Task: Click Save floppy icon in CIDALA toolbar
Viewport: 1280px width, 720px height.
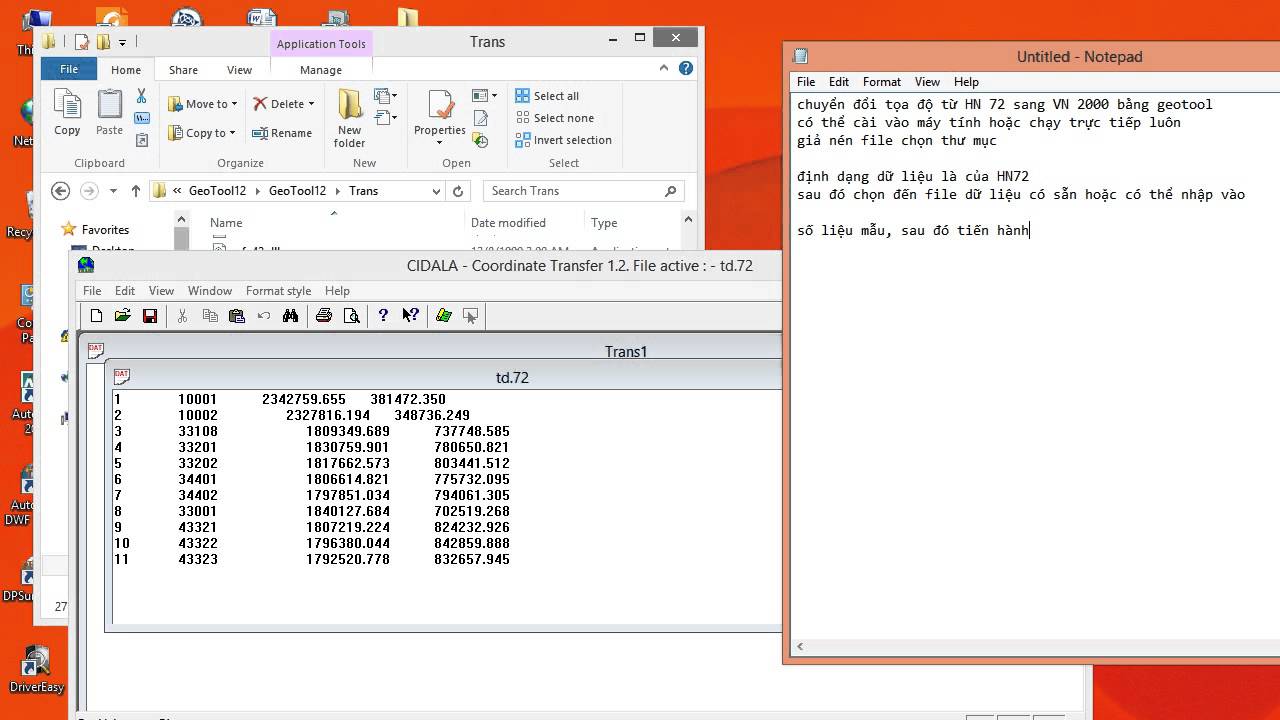Action: coord(149,316)
